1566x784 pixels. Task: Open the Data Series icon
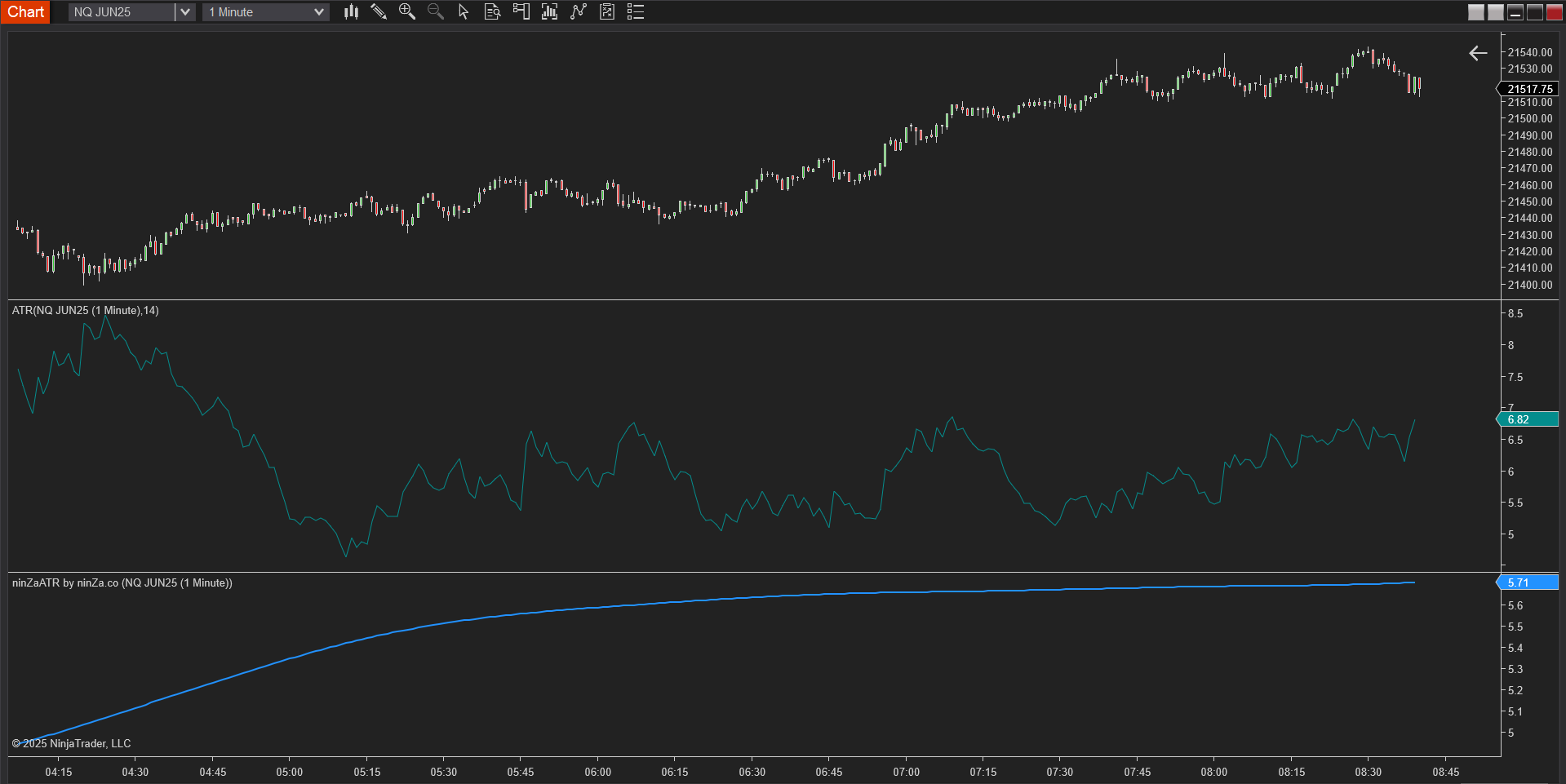click(x=549, y=11)
